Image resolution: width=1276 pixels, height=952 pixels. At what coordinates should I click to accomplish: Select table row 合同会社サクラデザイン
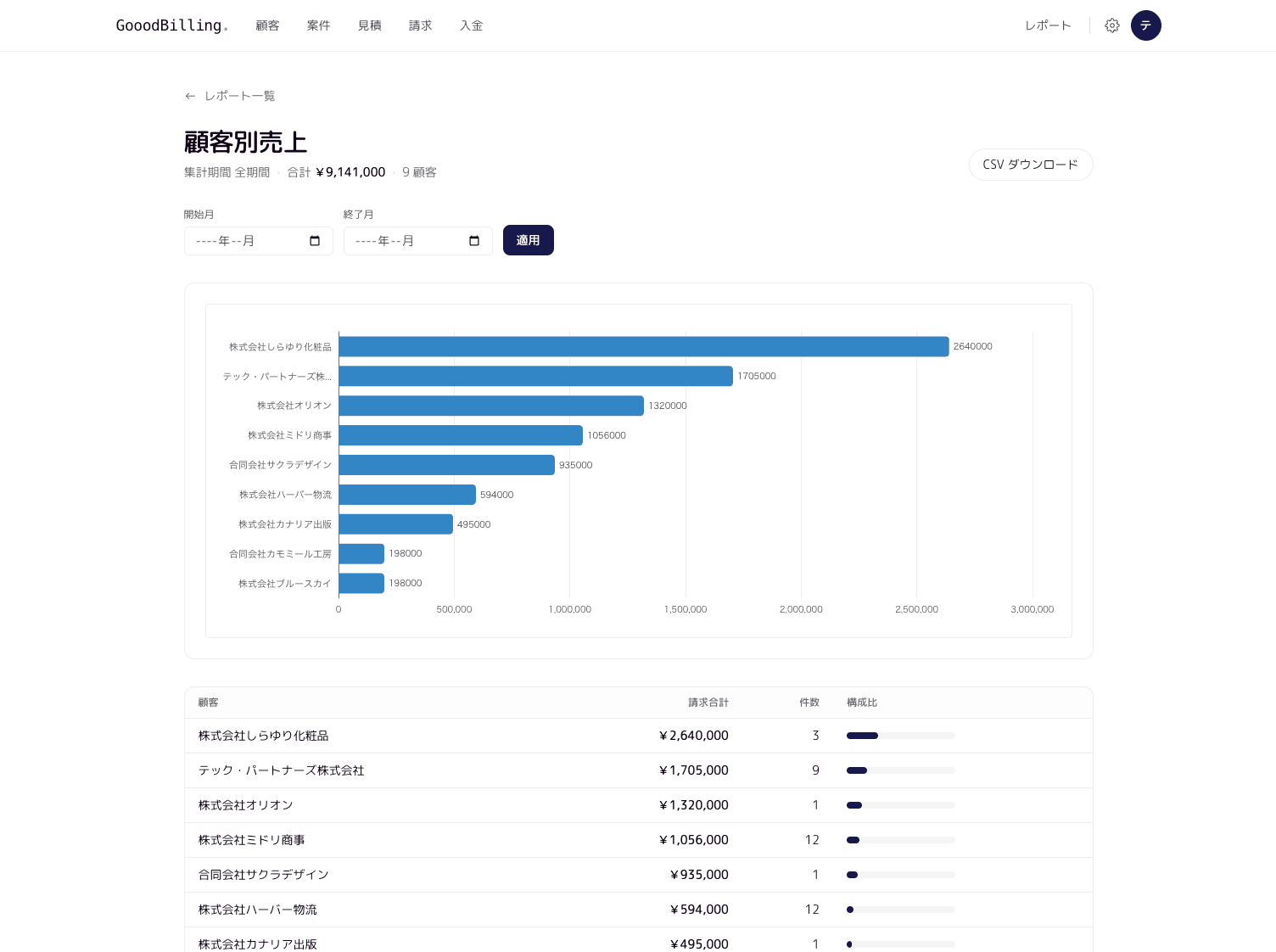pos(639,875)
